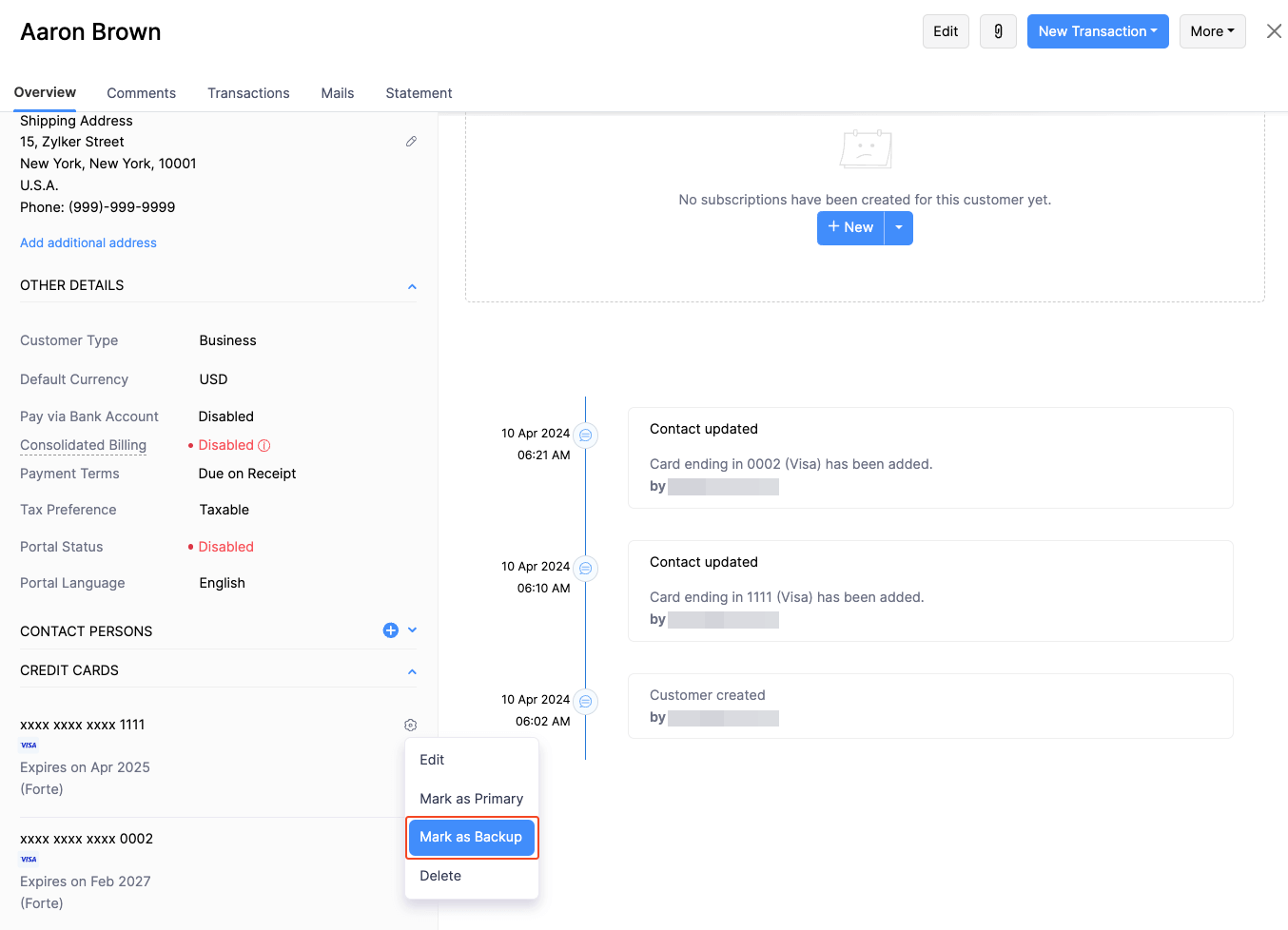Open the arrow beside New subscription button

coord(899,227)
